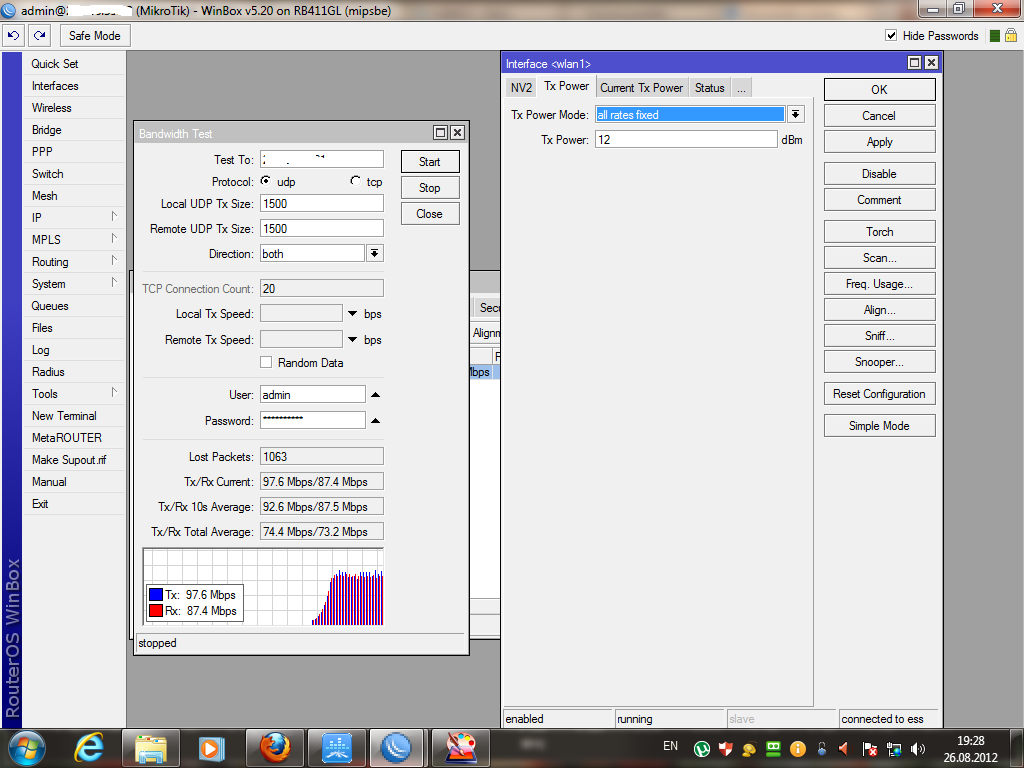The width and height of the screenshot is (1024, 768).
Task: Open the Direction dropdown in Bandwidth Test
Action: coord(375,254)
